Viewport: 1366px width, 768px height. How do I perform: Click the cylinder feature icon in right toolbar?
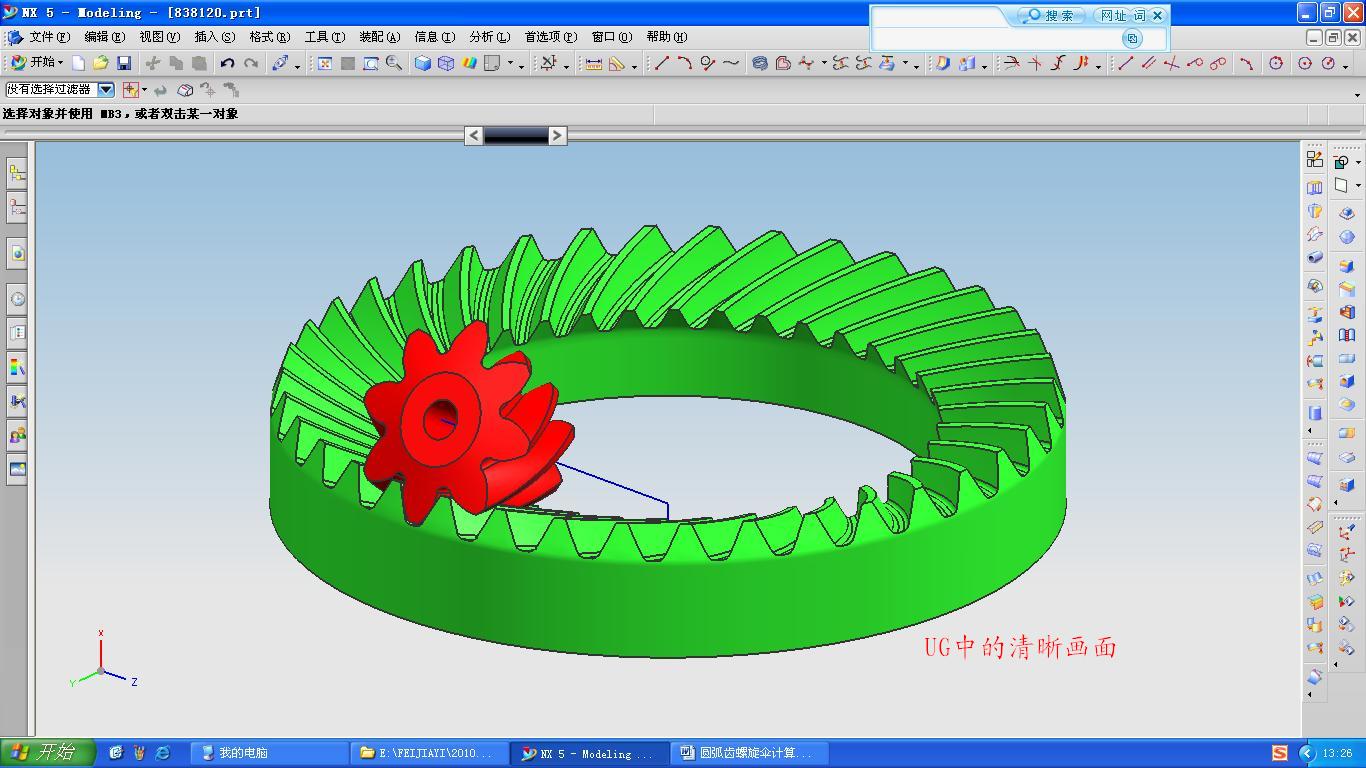point(1315,412)
